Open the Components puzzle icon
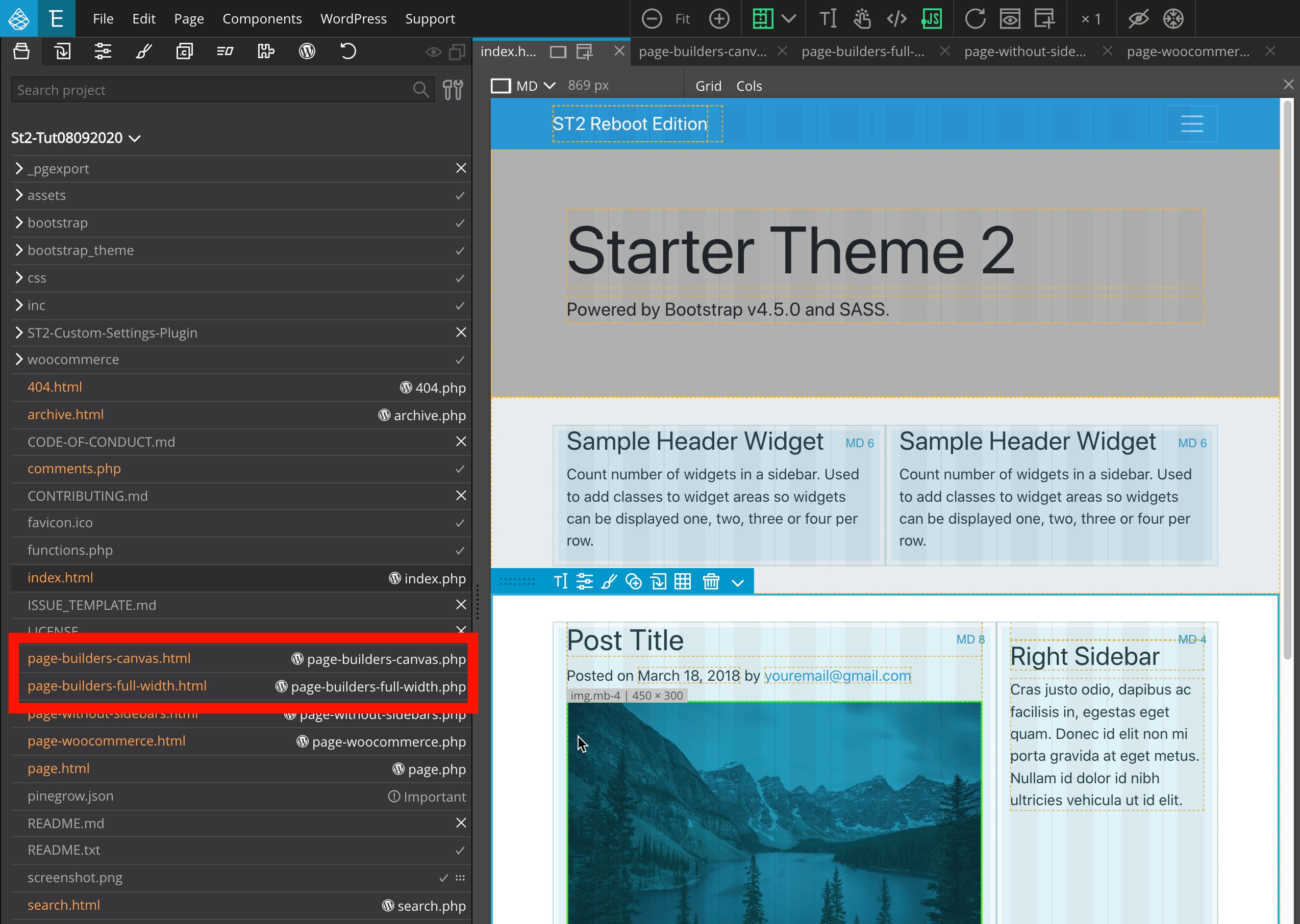Screen dimensions: 1300x924 [x=266, y=51]
